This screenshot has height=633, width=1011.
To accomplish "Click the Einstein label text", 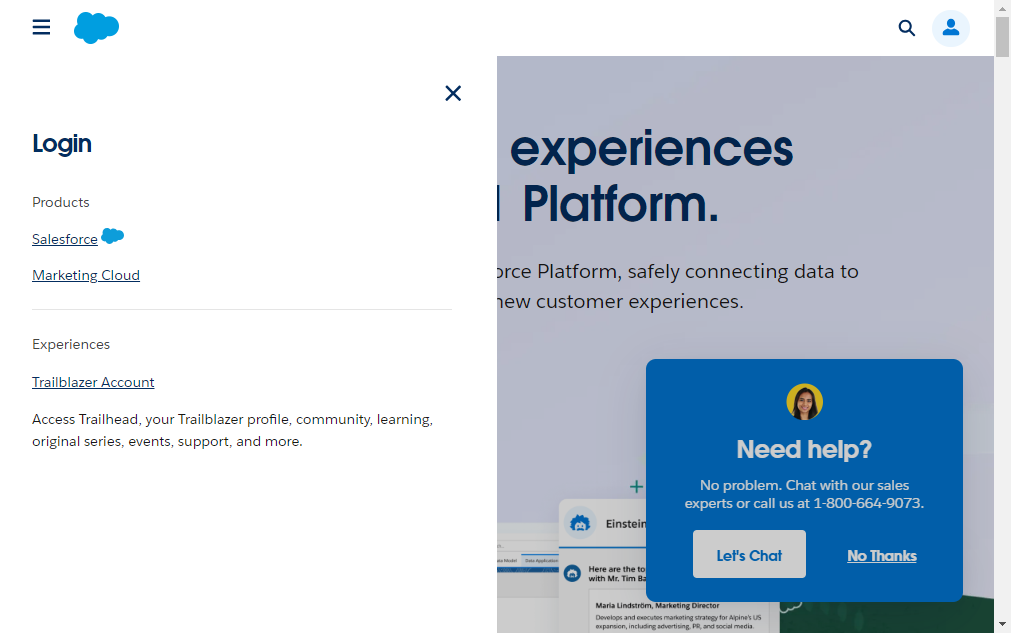I will tap(625, 524).
